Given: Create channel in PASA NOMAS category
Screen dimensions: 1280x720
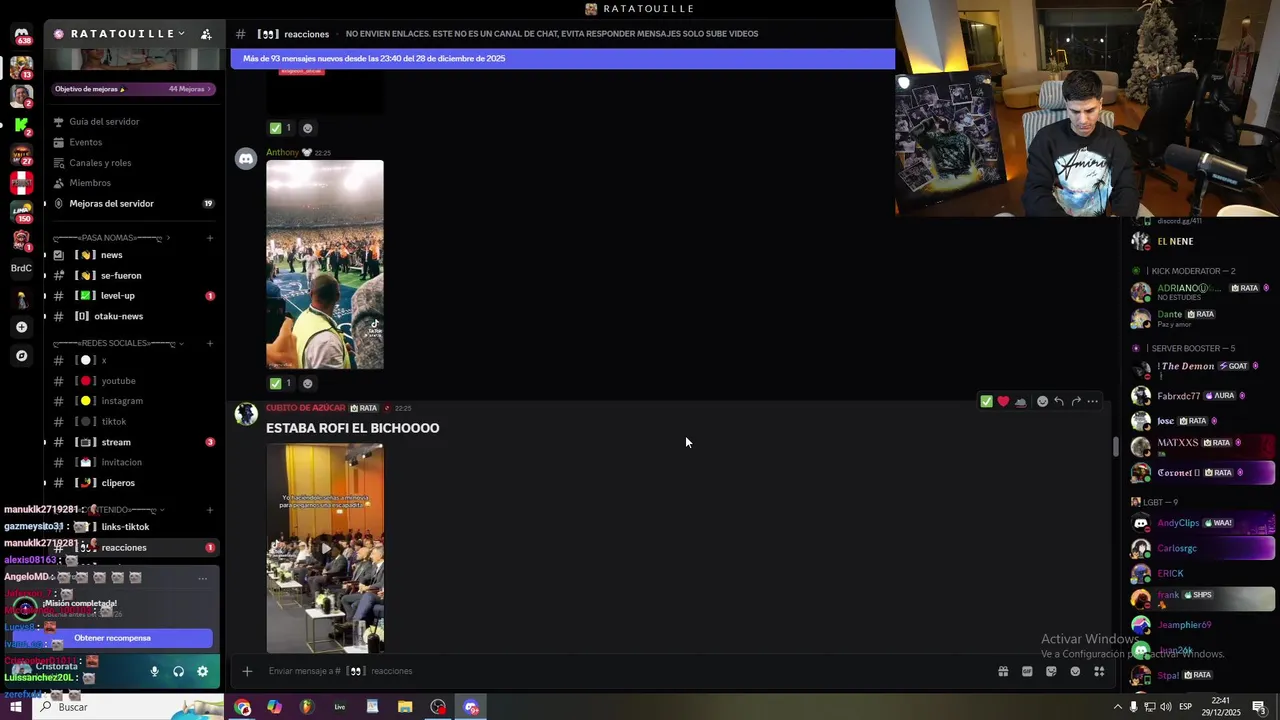Looking at the screenshot, I should click(x=210, y=238).
